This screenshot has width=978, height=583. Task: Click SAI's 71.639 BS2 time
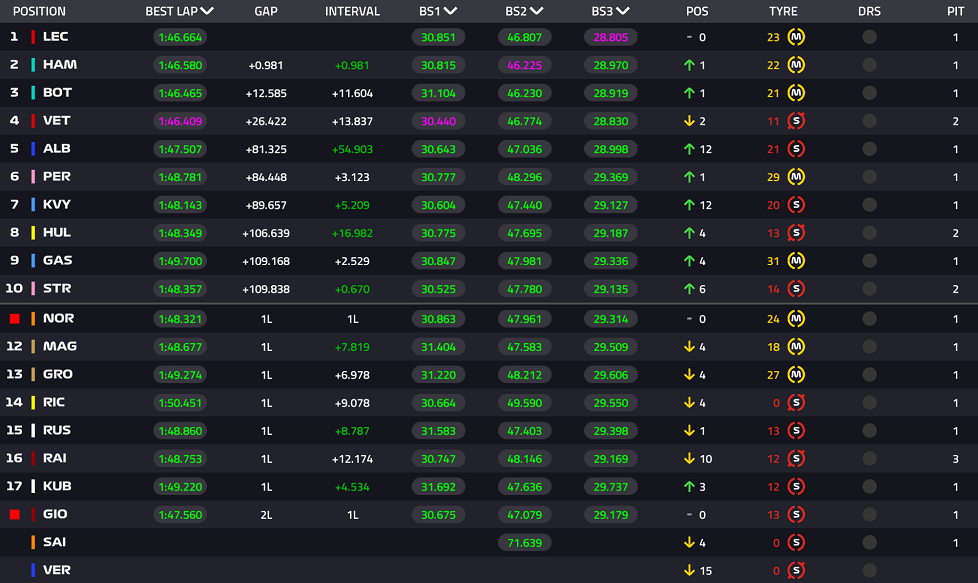525,542
